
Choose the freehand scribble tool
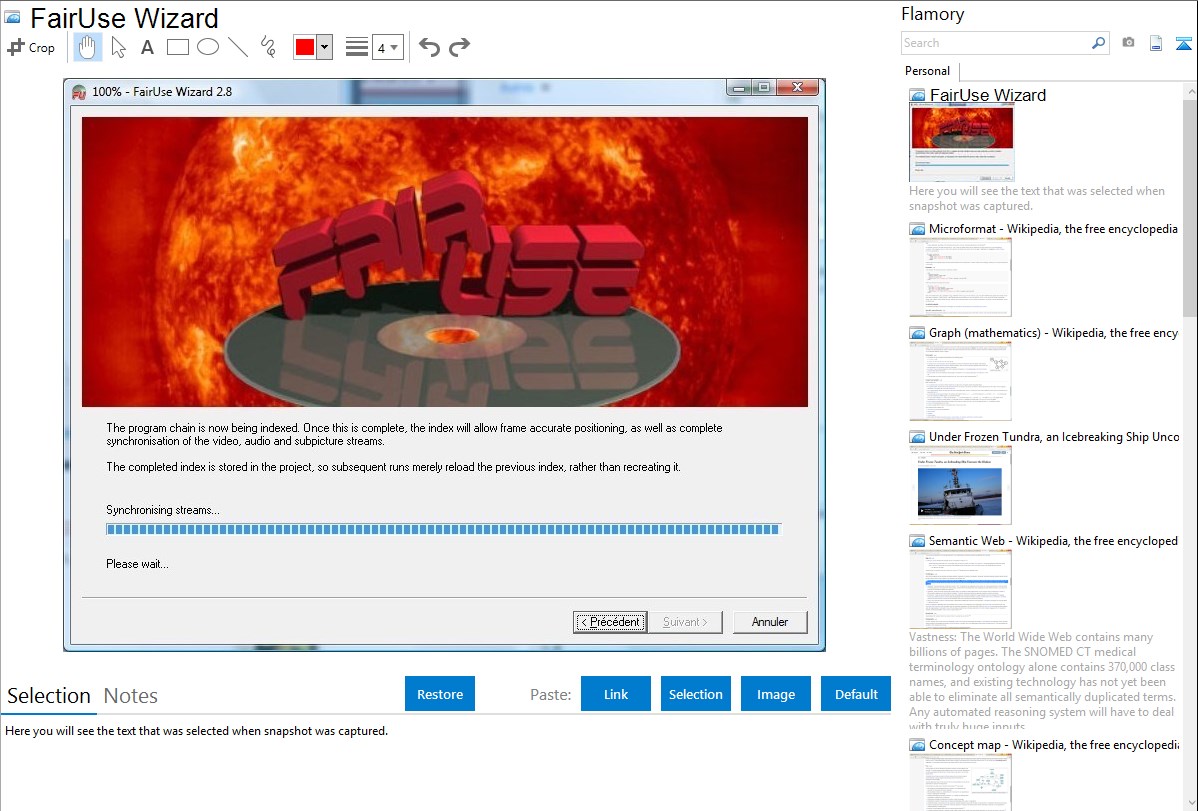click(268, 47)
